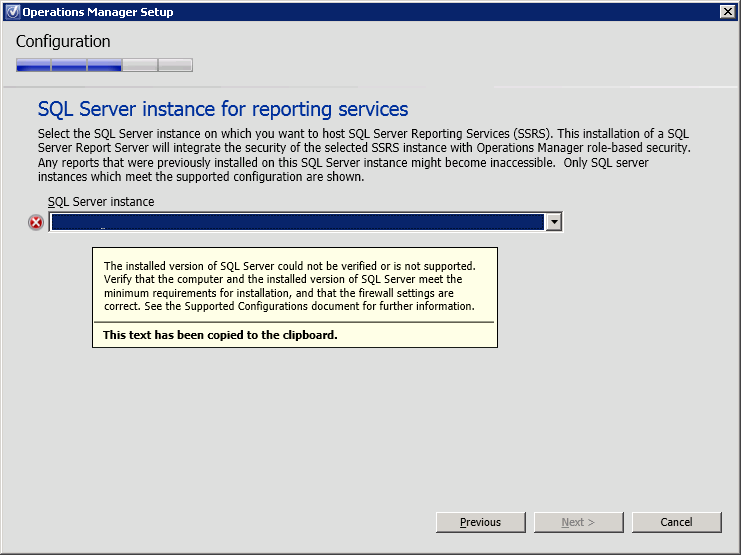Image resolution: width=741 pixels, height=555 pixels.
Task: Select the highlighted SQL Server instance field
Action: (x=297, y=222)
